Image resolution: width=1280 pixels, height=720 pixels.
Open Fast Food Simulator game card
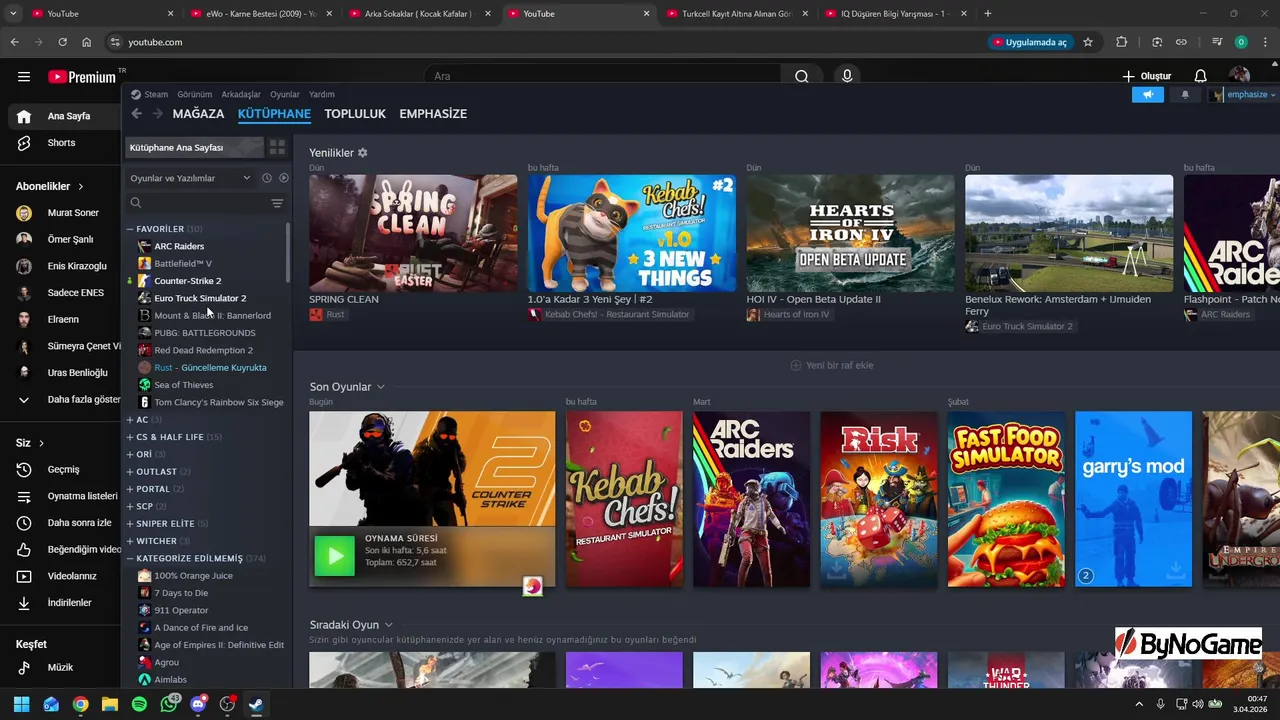coord(1006,499)
